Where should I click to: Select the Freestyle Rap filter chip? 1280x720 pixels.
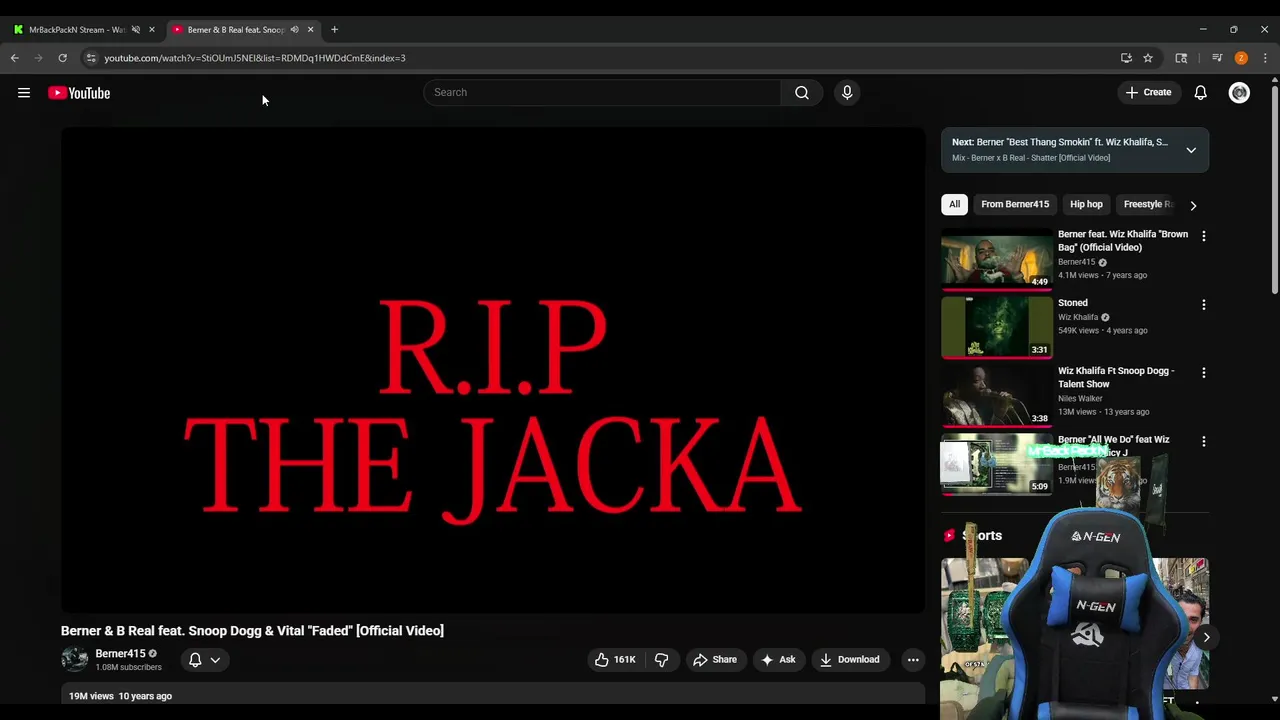coord(1147,204)
